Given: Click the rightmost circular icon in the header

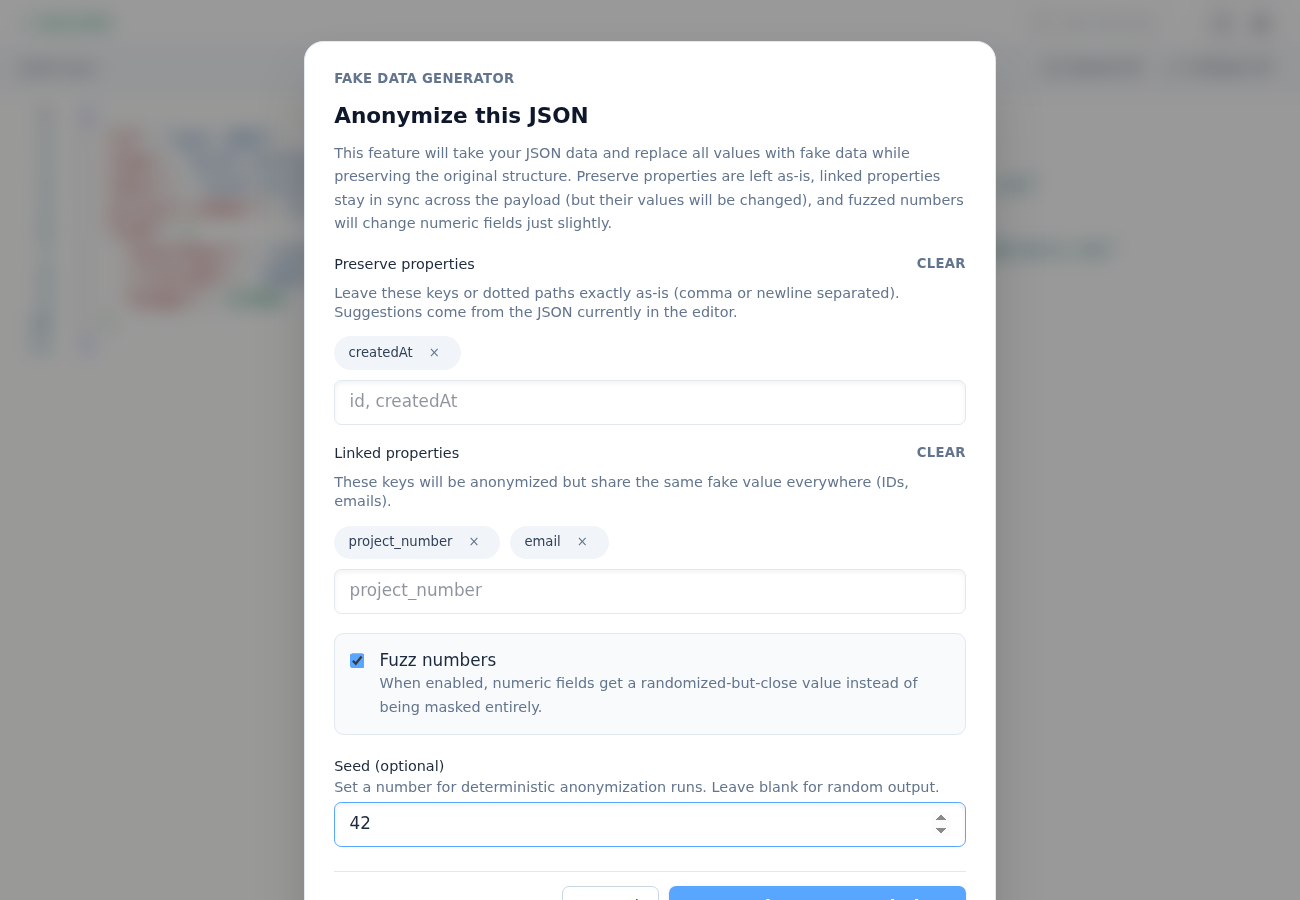Looking at the screenshot, I should point(1260,22).
